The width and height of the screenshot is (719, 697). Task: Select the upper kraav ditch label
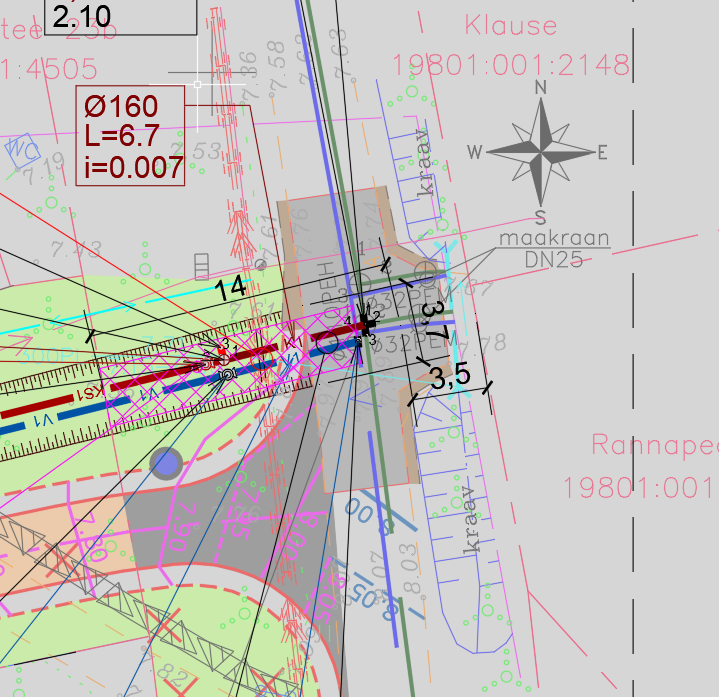click(x=428, y=160)
